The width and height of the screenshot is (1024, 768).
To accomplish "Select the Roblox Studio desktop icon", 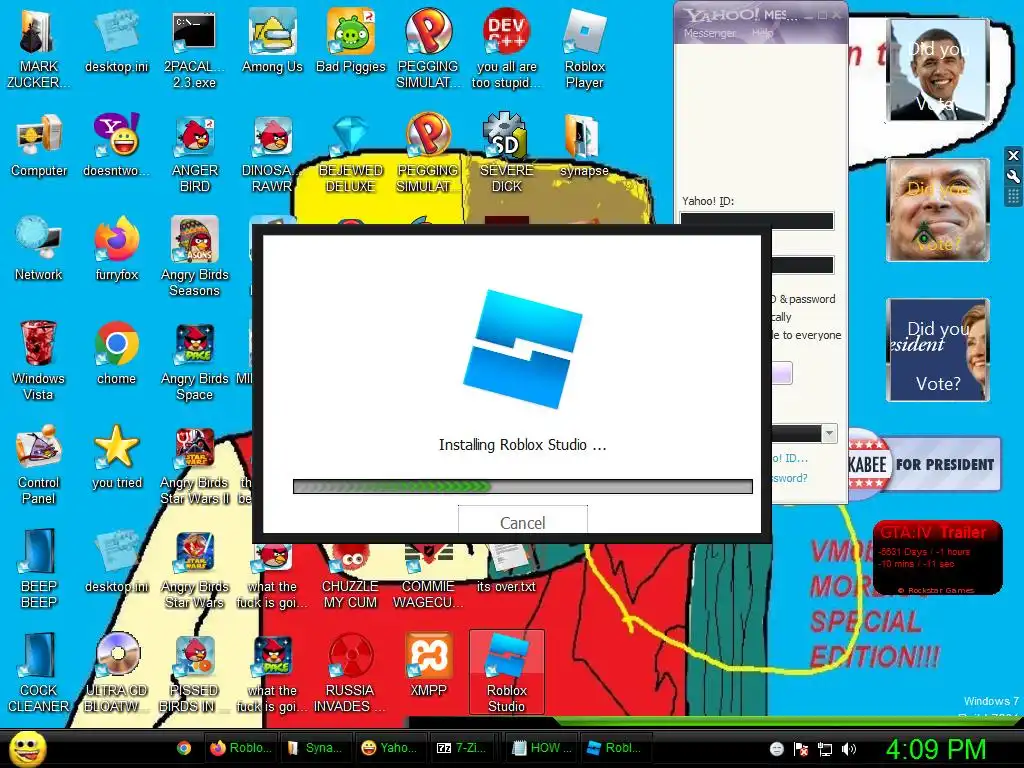I will (x=506, y=673).
